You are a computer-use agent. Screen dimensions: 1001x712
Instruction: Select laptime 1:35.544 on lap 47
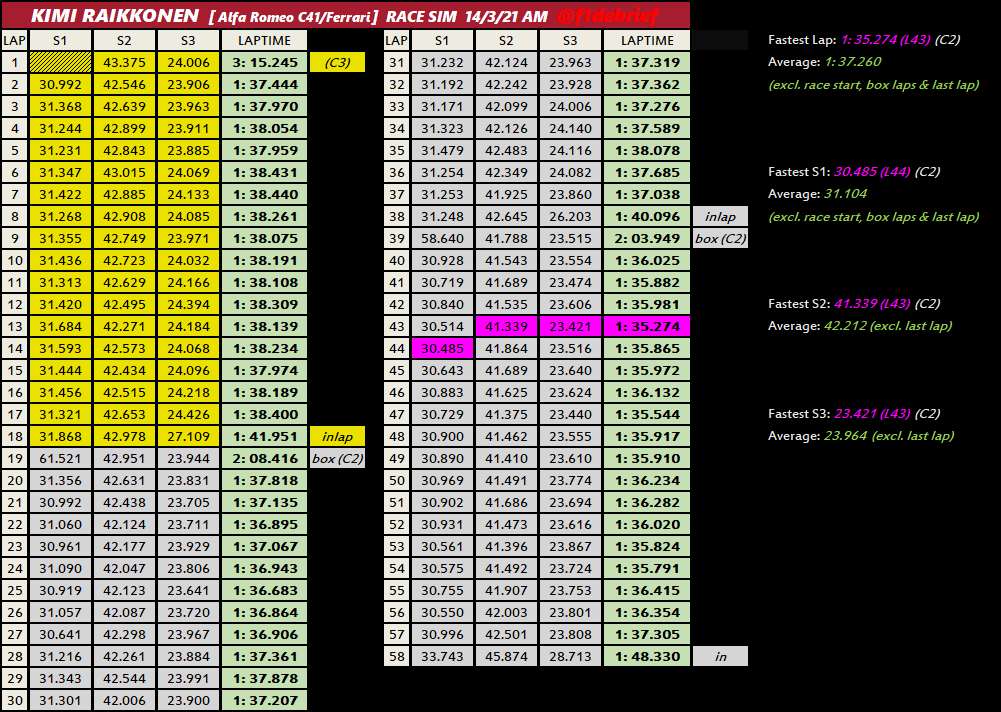[x=647, y=414]
